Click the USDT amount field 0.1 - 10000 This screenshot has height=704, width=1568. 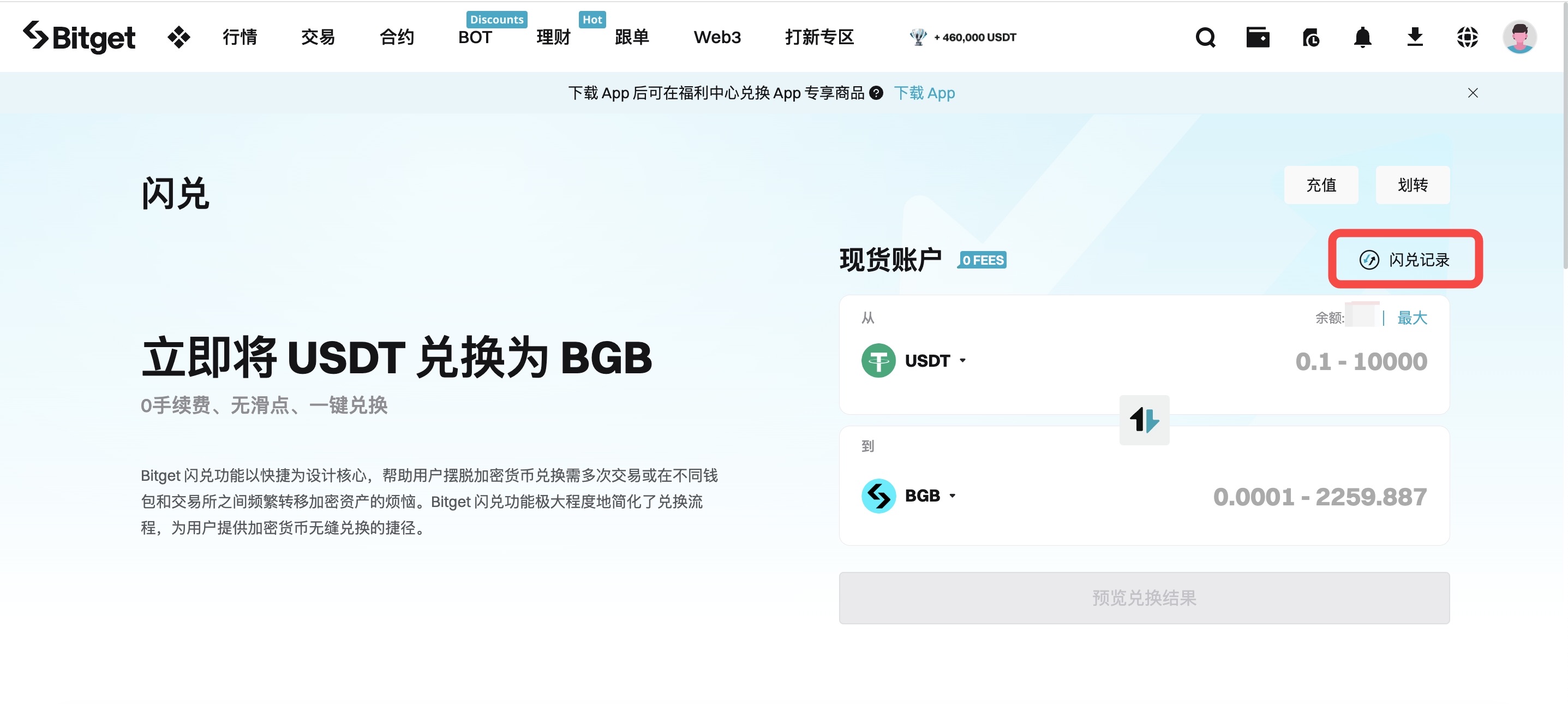pyautogui.click(x=1361, y=361)
